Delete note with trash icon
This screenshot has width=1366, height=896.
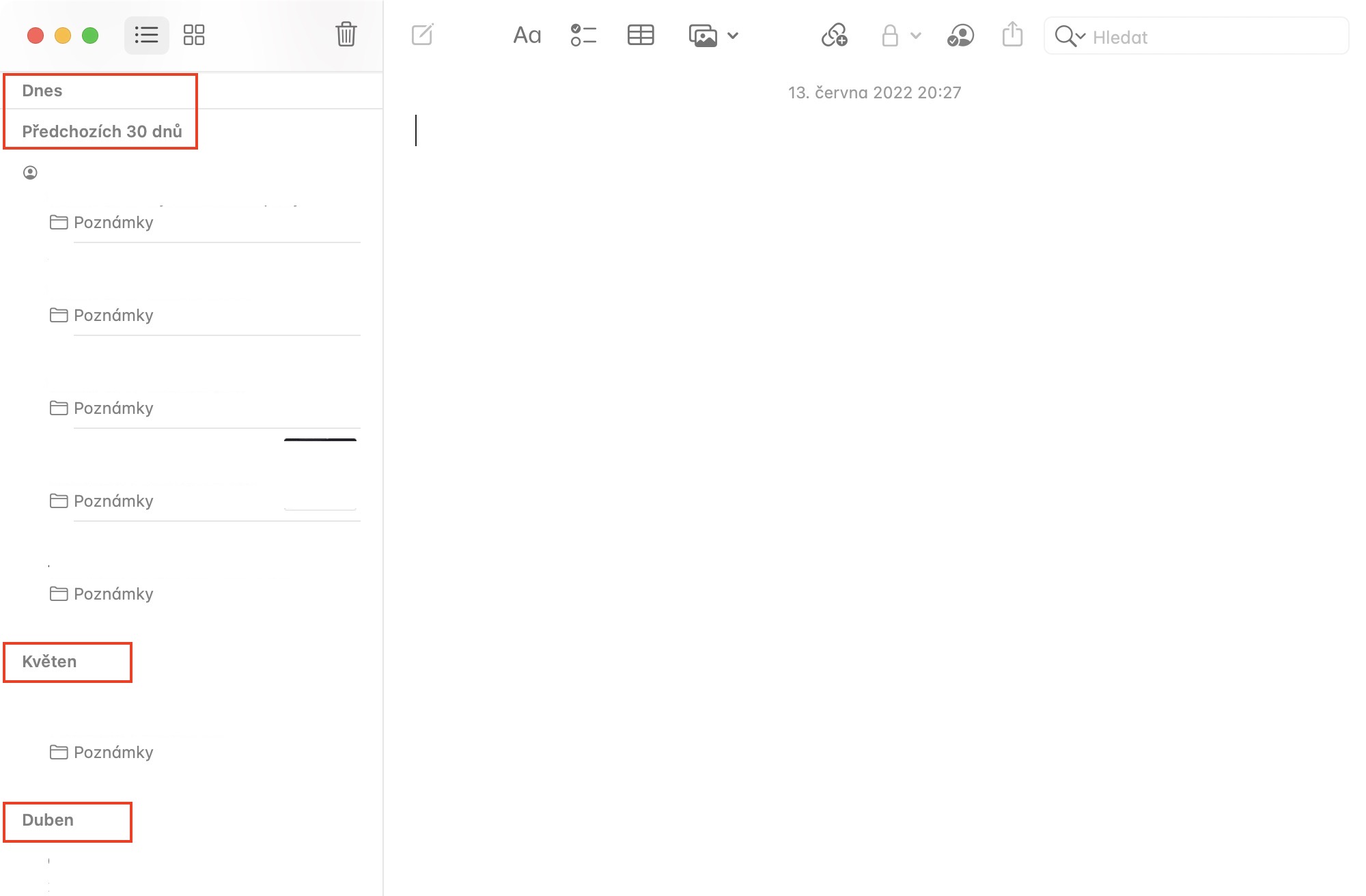point(346,34)
